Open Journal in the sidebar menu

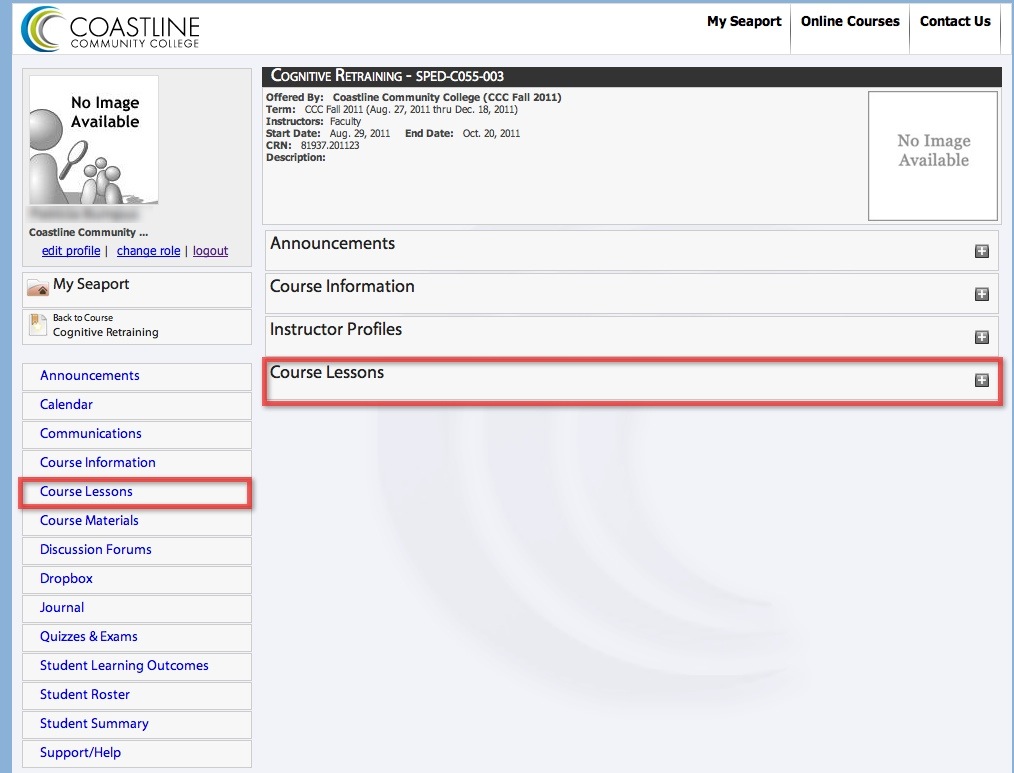tap(136, 609)
